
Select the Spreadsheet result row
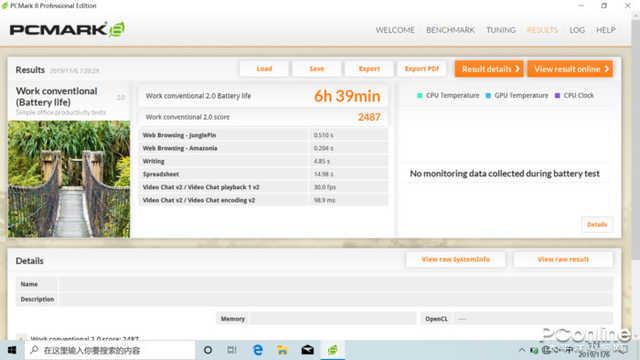coord(263,174)
